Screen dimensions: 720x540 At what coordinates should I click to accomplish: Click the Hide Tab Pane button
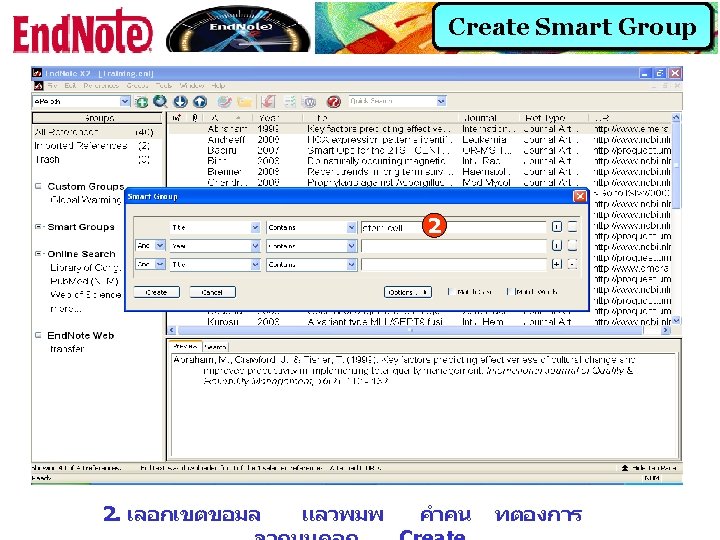tap(649, 468)
